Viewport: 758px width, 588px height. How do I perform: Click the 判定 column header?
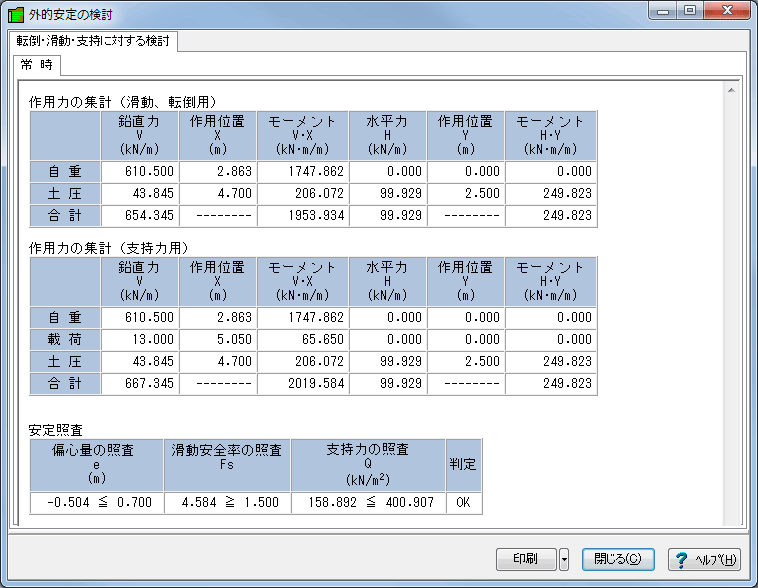(x=463, y=465)
